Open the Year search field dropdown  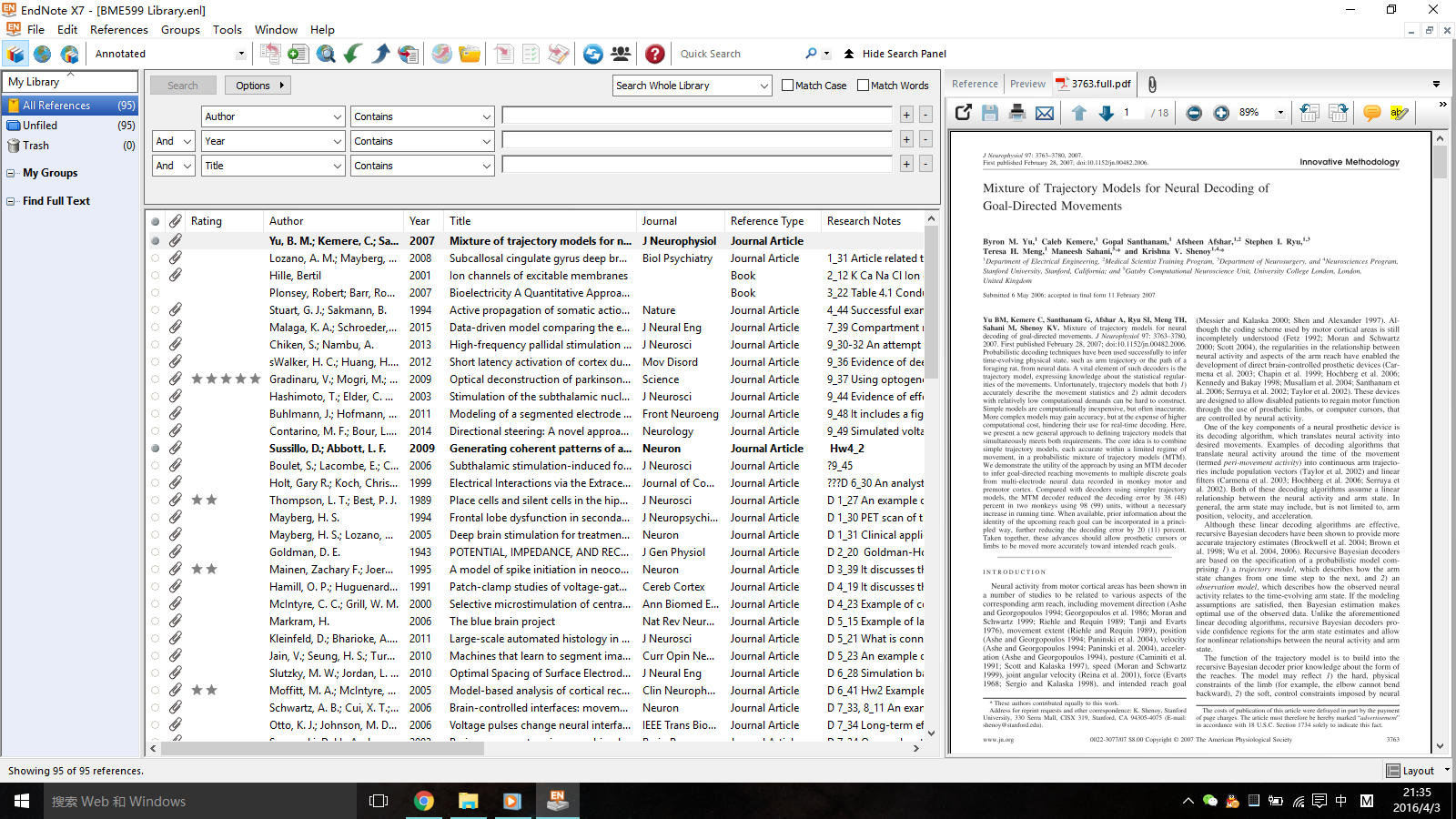click(337, 141)
